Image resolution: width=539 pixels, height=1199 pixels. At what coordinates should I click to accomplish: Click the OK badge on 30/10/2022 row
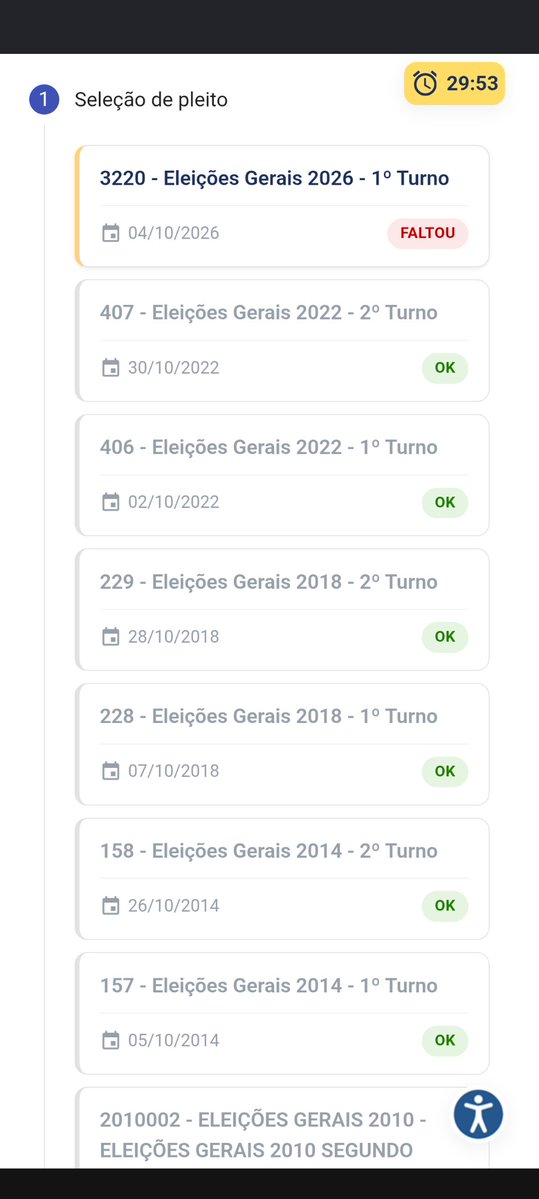[445, 368]
